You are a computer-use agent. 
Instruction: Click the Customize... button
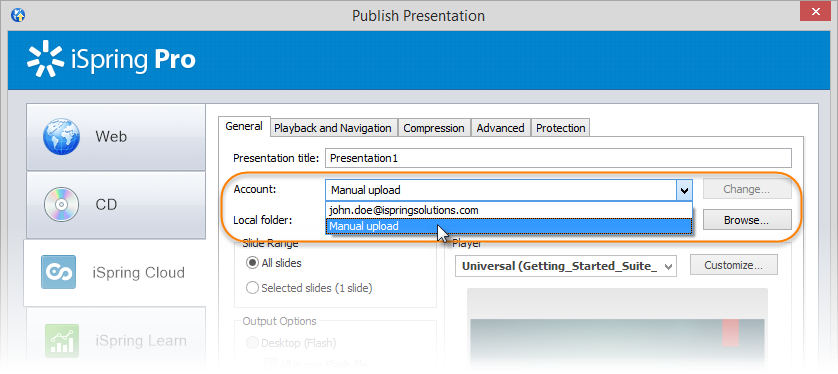733,265
